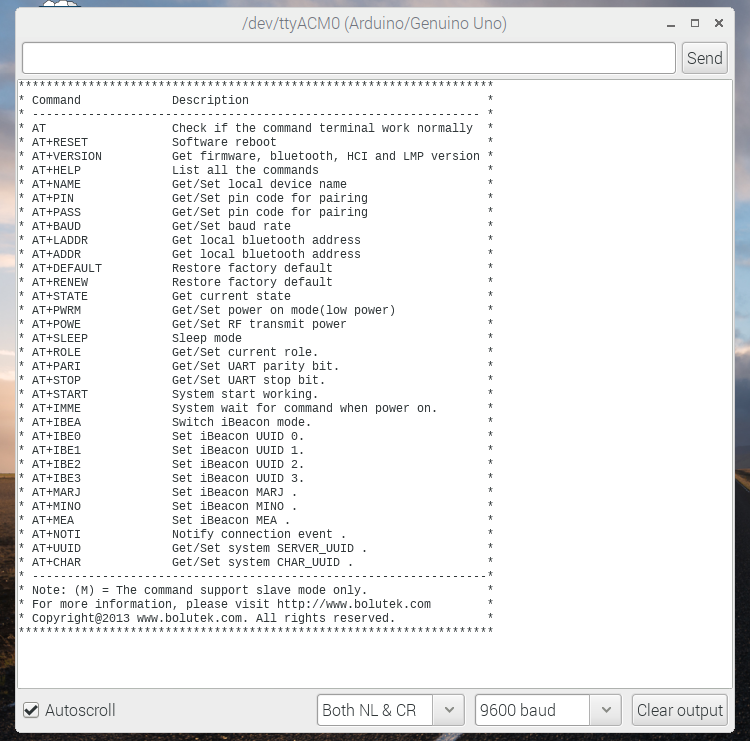Click the AT+IBE2 command text
Viewport: 750px width, 741px height.
pyautogui.click(x=56, y=465)
